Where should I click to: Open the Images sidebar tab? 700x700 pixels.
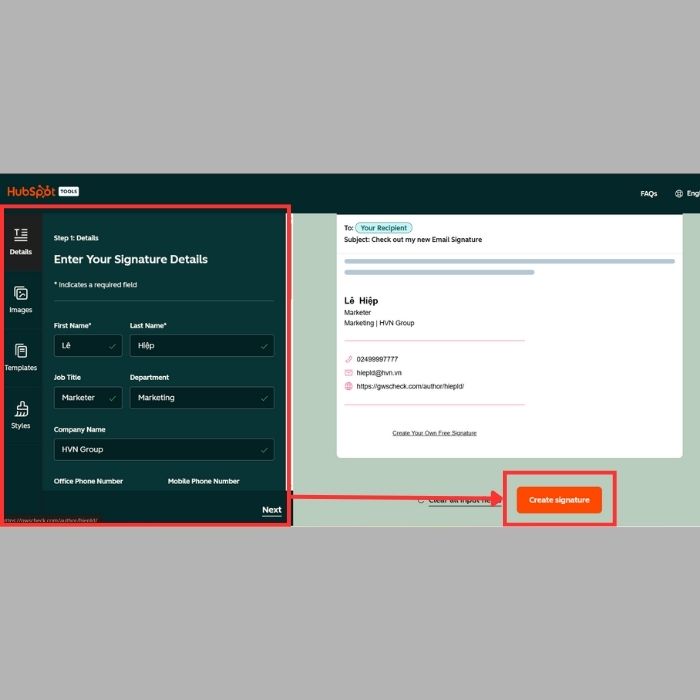[21, 300]
